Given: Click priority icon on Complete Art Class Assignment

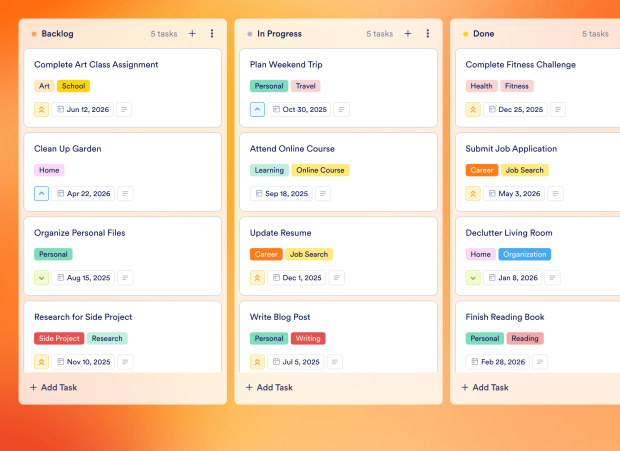Looking at the screenshot, I should tap(41, 109).
